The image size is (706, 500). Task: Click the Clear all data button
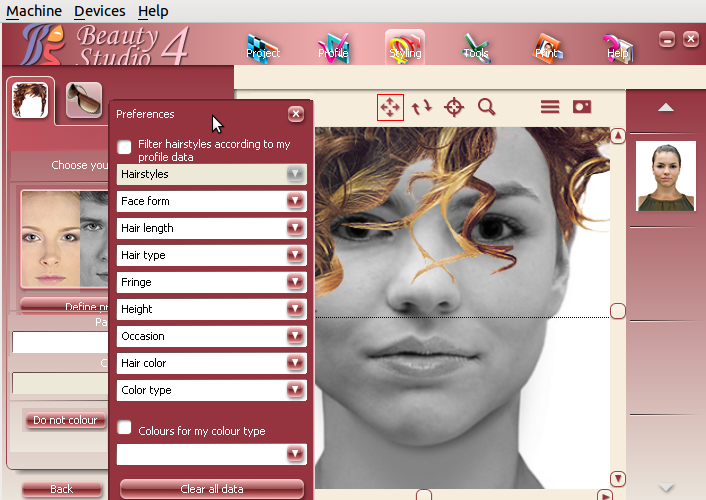211,489
